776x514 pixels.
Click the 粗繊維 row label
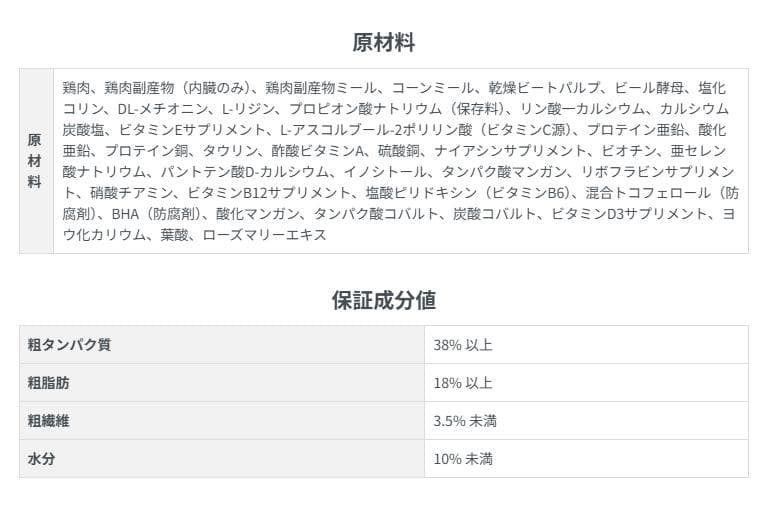click(50, 421)
